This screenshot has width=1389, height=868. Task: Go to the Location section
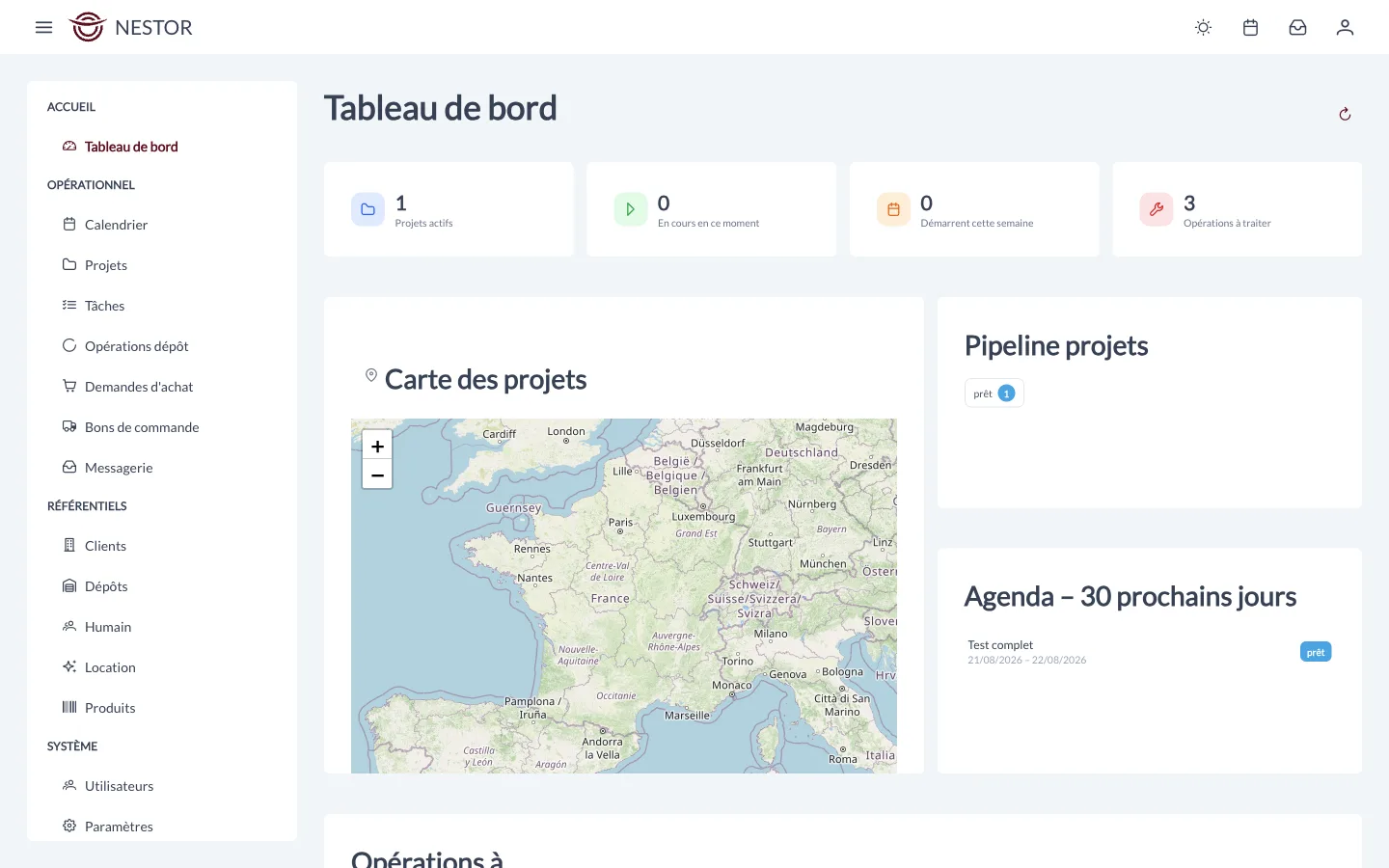[x=110, y=667]
